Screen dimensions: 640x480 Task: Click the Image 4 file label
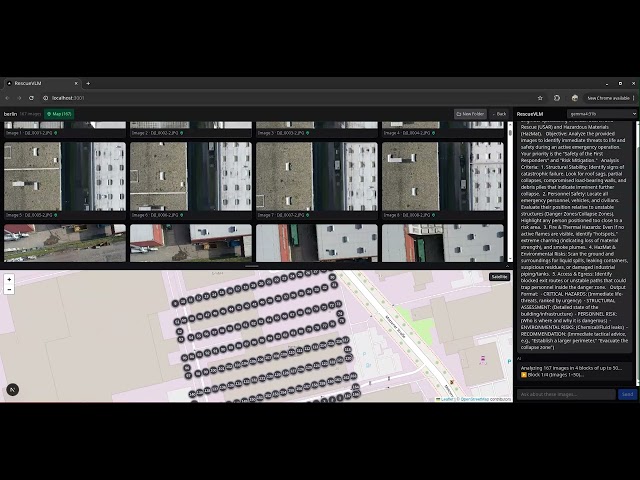pos(409,133)
